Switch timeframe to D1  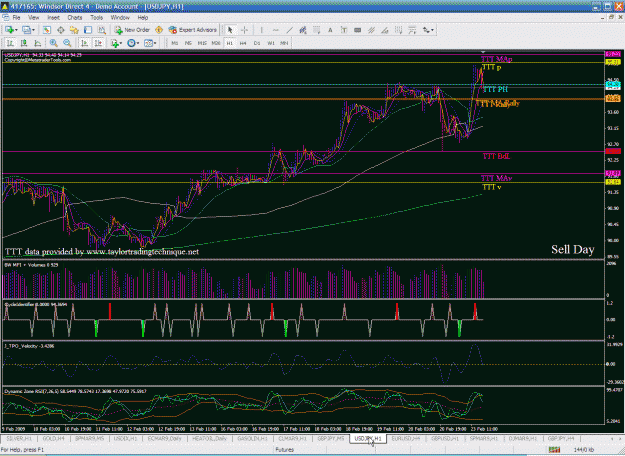257,43
